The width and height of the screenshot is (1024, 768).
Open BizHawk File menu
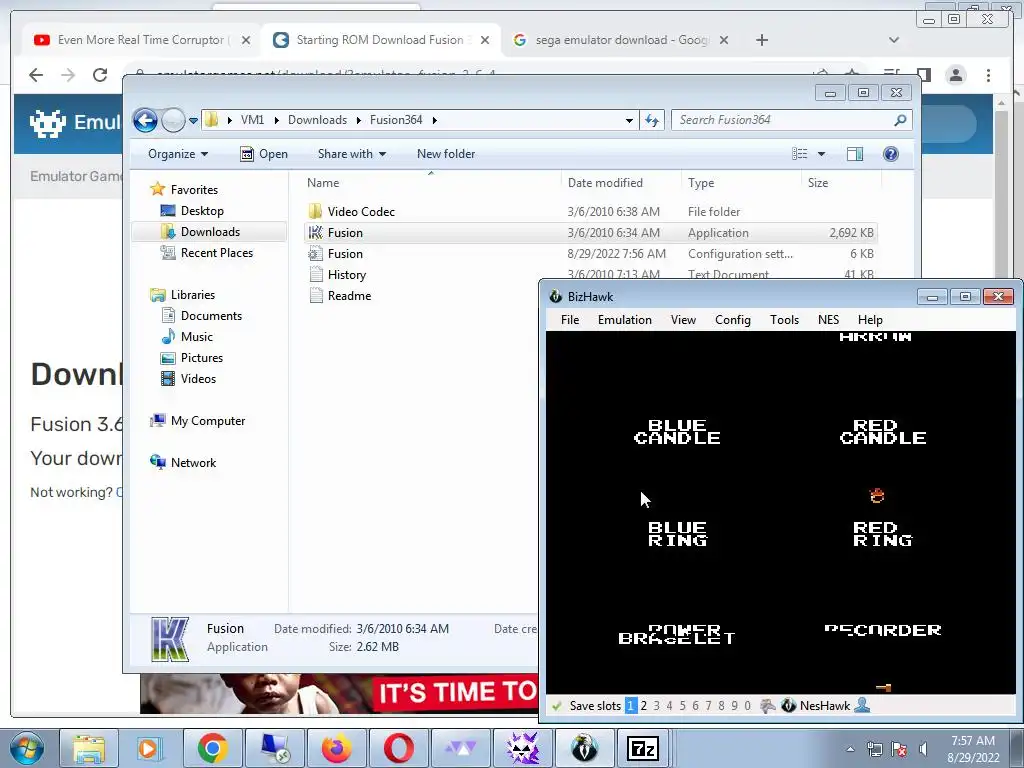(x=570, y=320)
